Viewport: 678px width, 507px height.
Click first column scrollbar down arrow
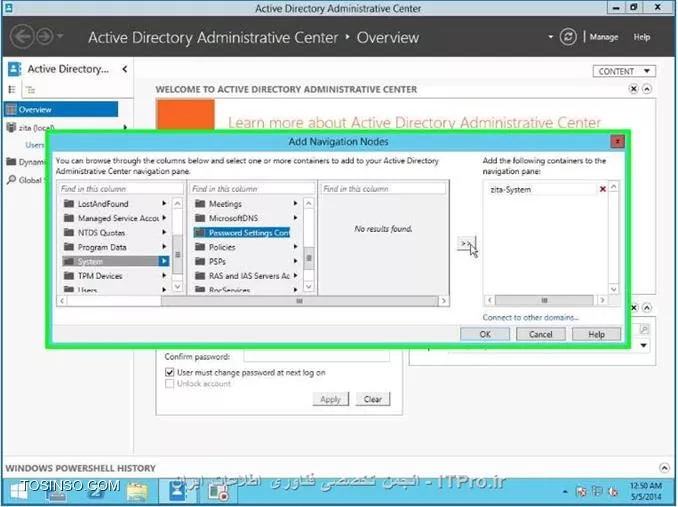click(178, 287)
